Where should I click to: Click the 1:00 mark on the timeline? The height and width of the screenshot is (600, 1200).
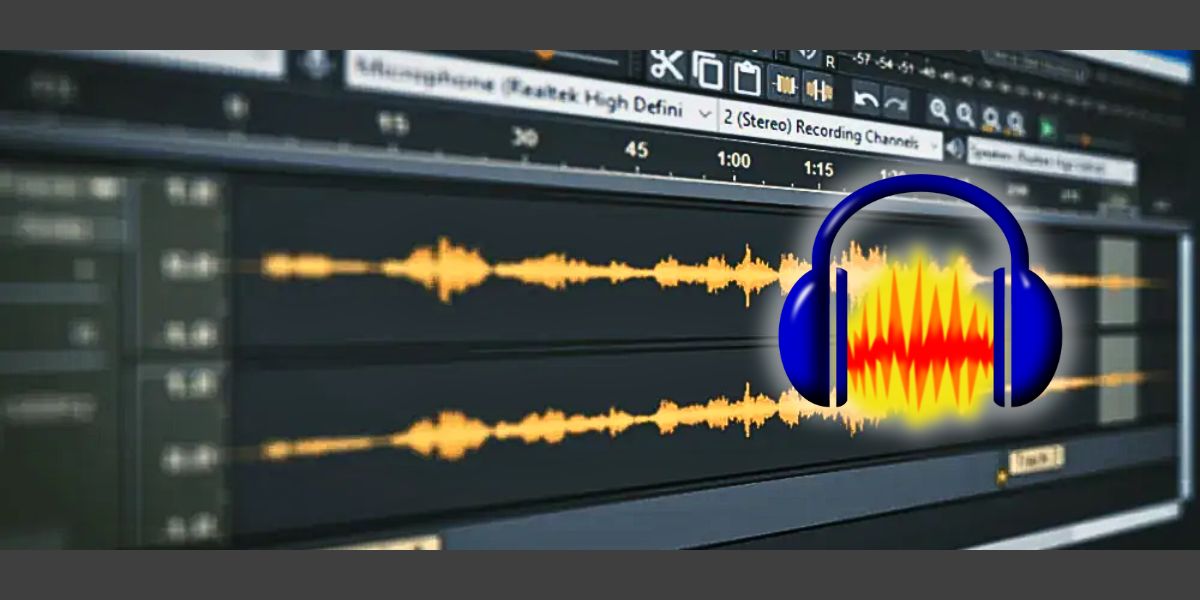733,160
